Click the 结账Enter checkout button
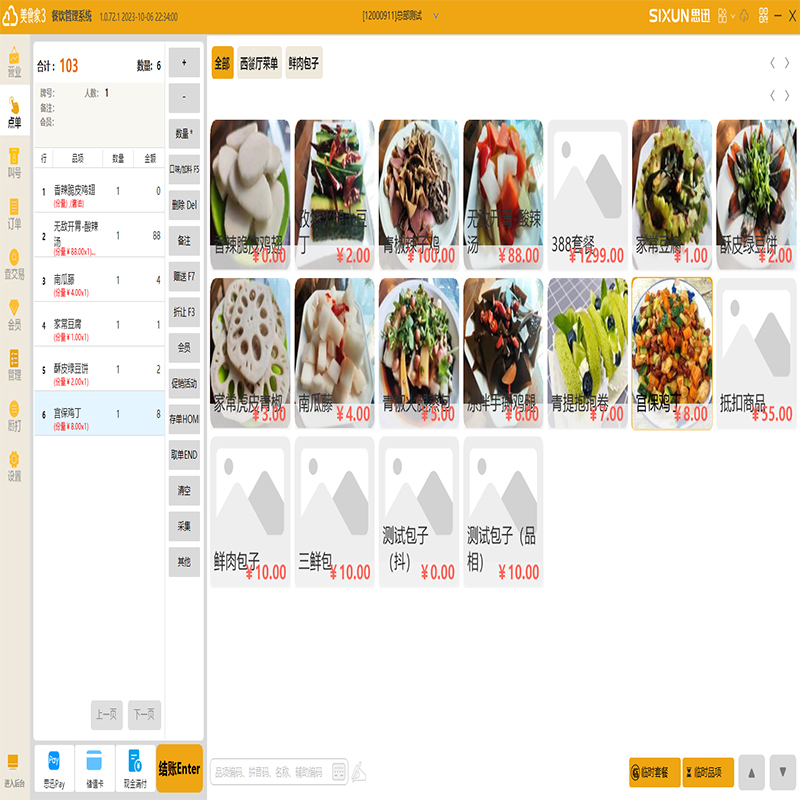 180,768
